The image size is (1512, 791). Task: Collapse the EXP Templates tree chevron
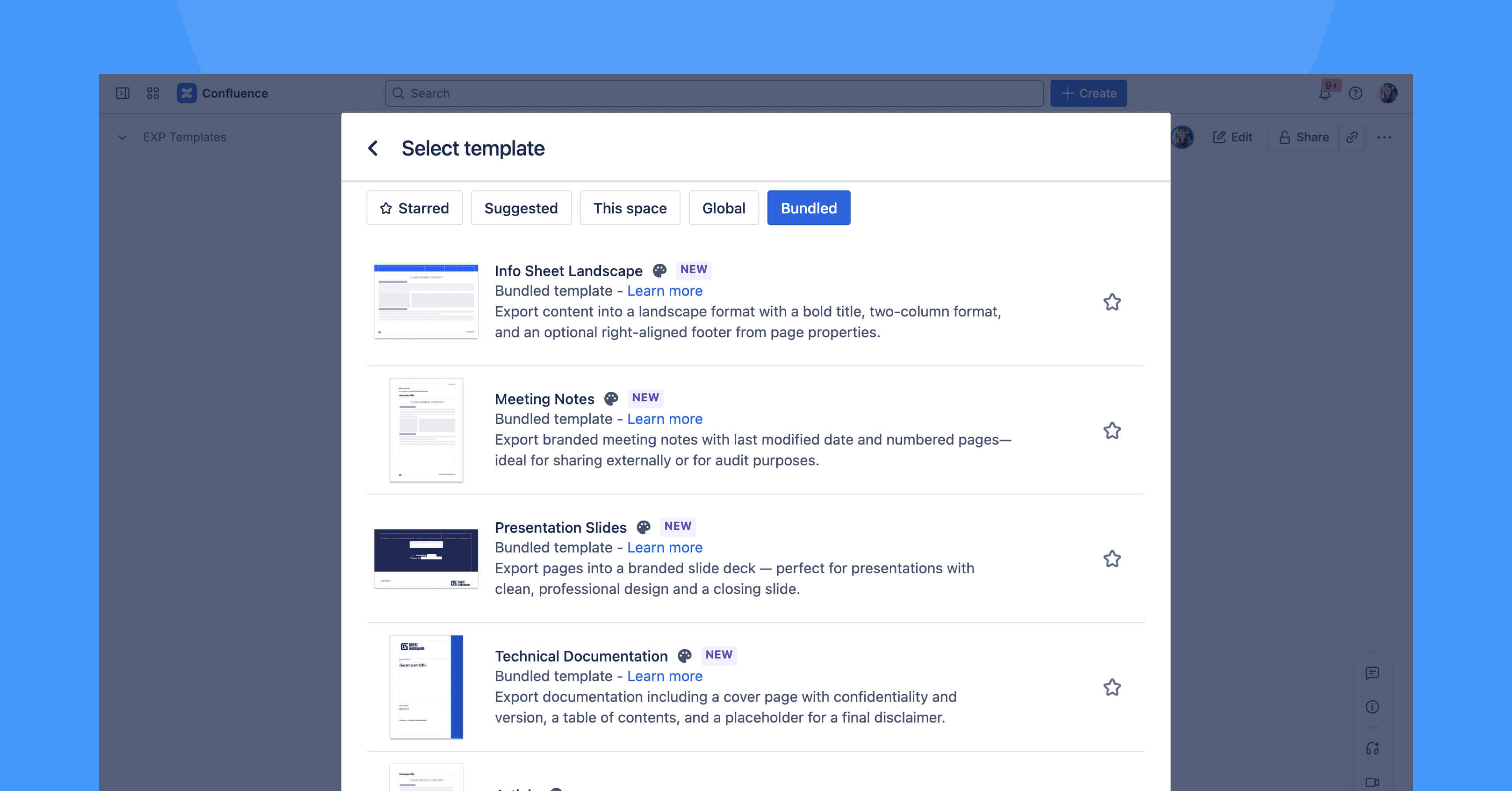(x=122, y=137)
